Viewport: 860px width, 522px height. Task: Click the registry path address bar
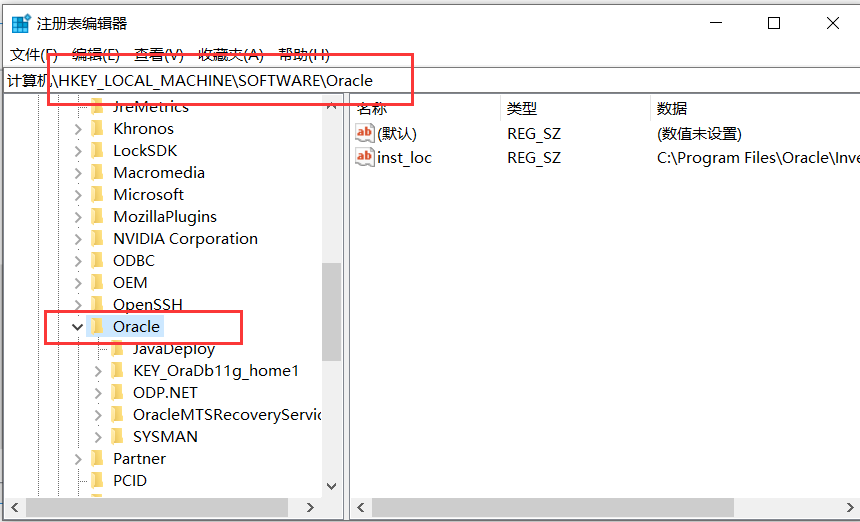(x=431, y=81)
